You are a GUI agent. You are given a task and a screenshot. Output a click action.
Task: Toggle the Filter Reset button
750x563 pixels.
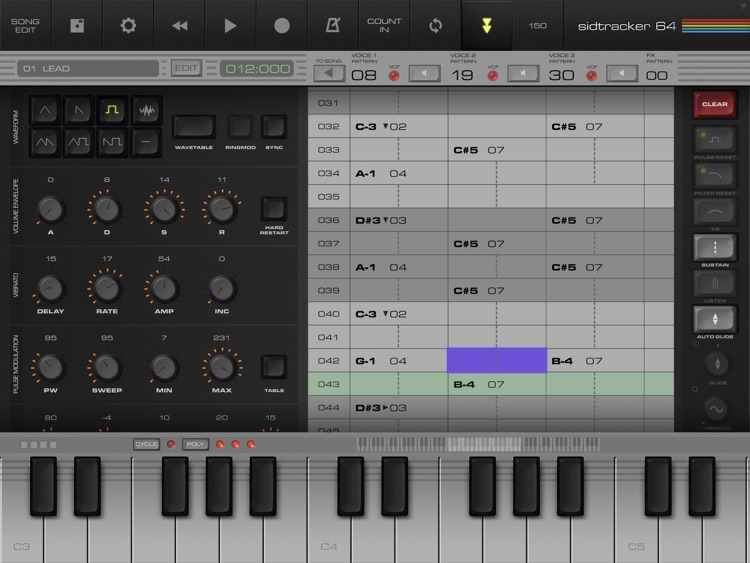pyautogui.click(x=715, y=175)
